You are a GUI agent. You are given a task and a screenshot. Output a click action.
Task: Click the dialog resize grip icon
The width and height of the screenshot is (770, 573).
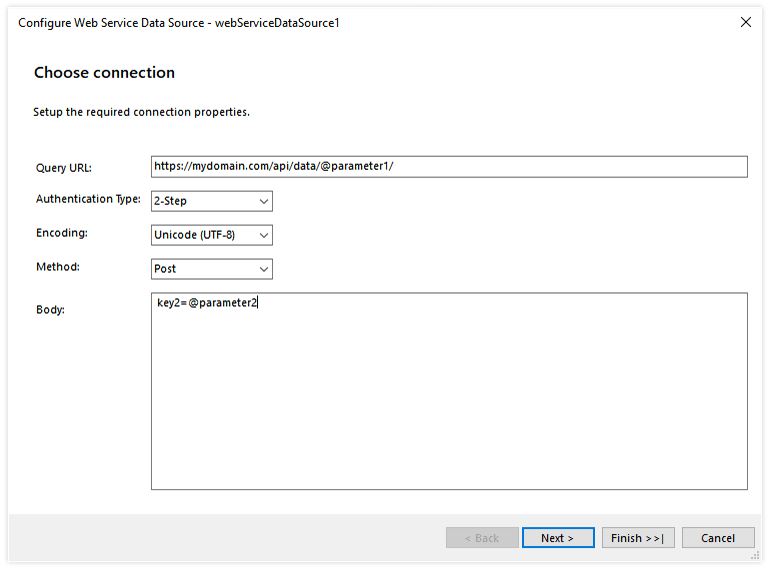point(755,555)
